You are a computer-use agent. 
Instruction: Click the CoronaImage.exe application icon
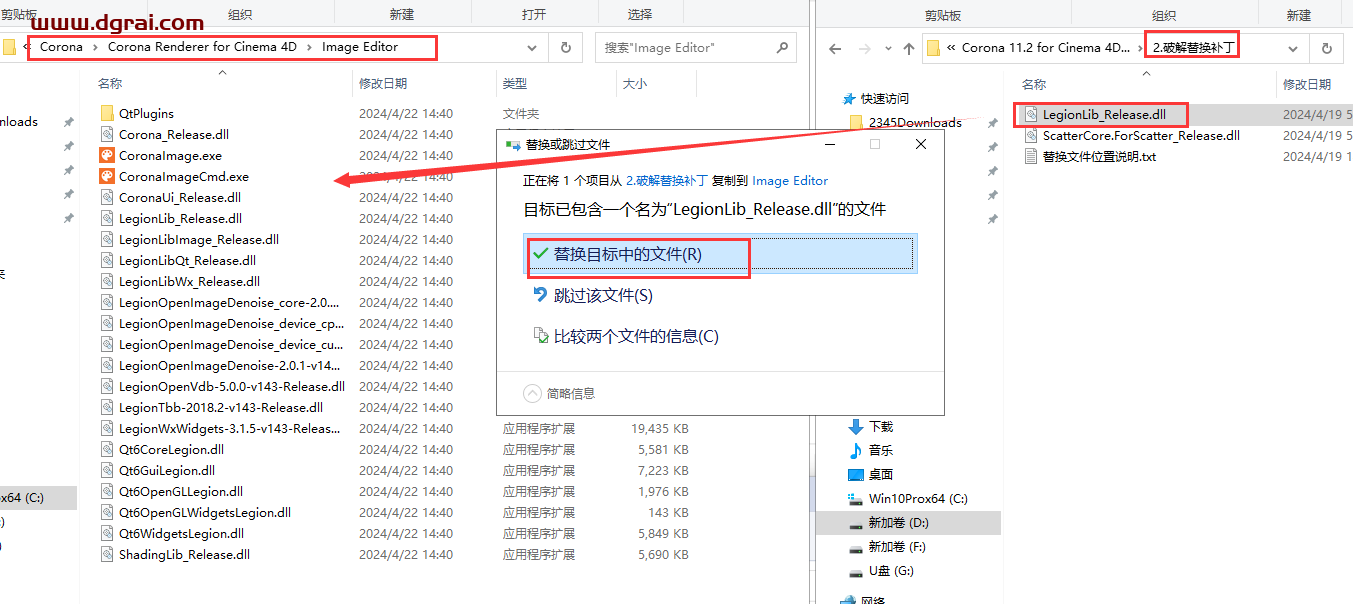[x=107, y=155]
